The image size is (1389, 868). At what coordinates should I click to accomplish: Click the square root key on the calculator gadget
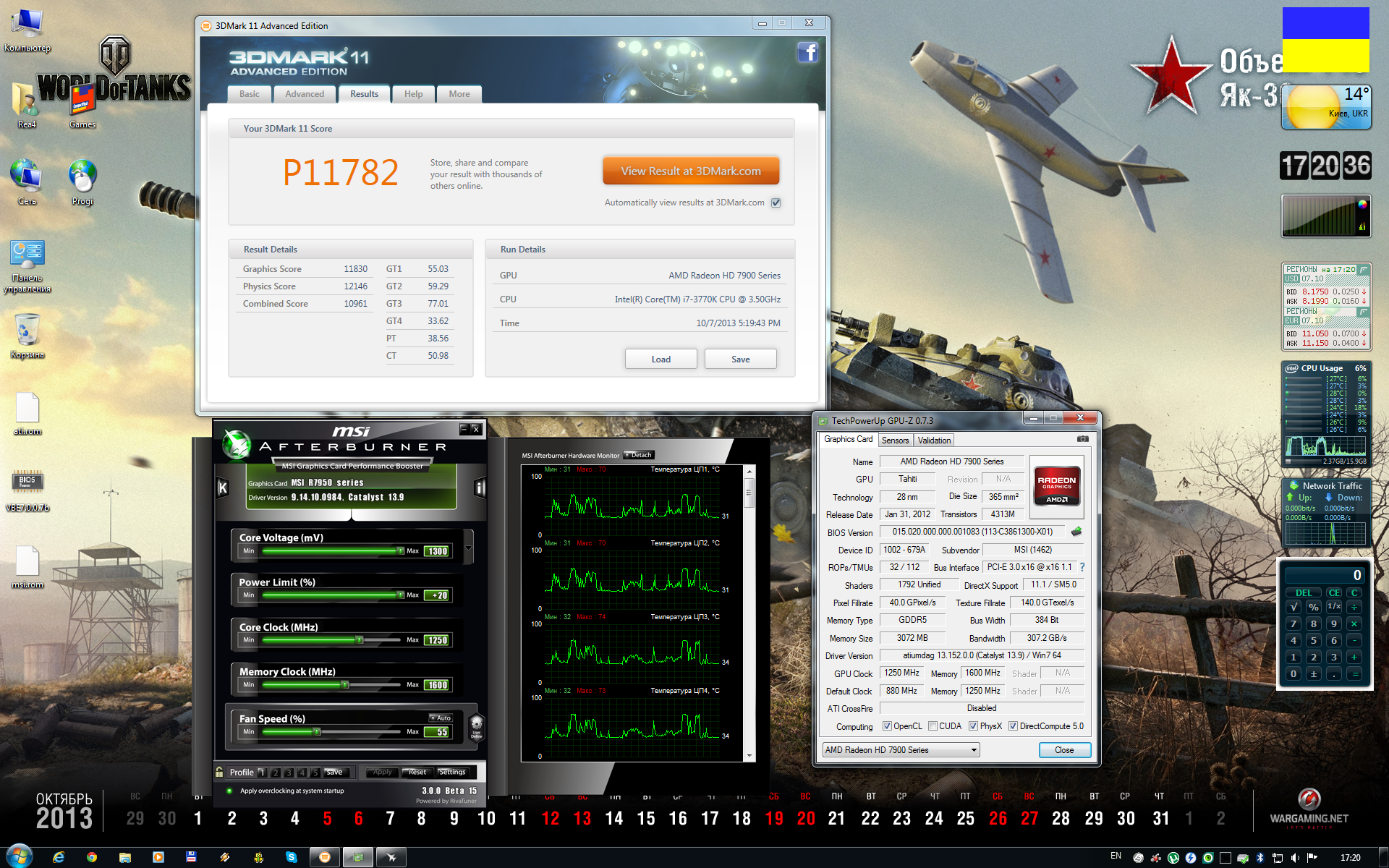click(1294, 607)
